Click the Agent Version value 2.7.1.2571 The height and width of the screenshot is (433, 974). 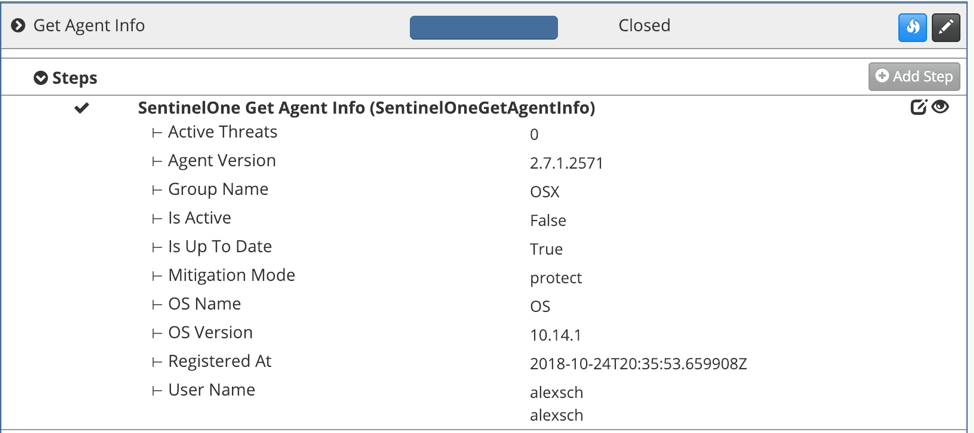pos(566,163)
